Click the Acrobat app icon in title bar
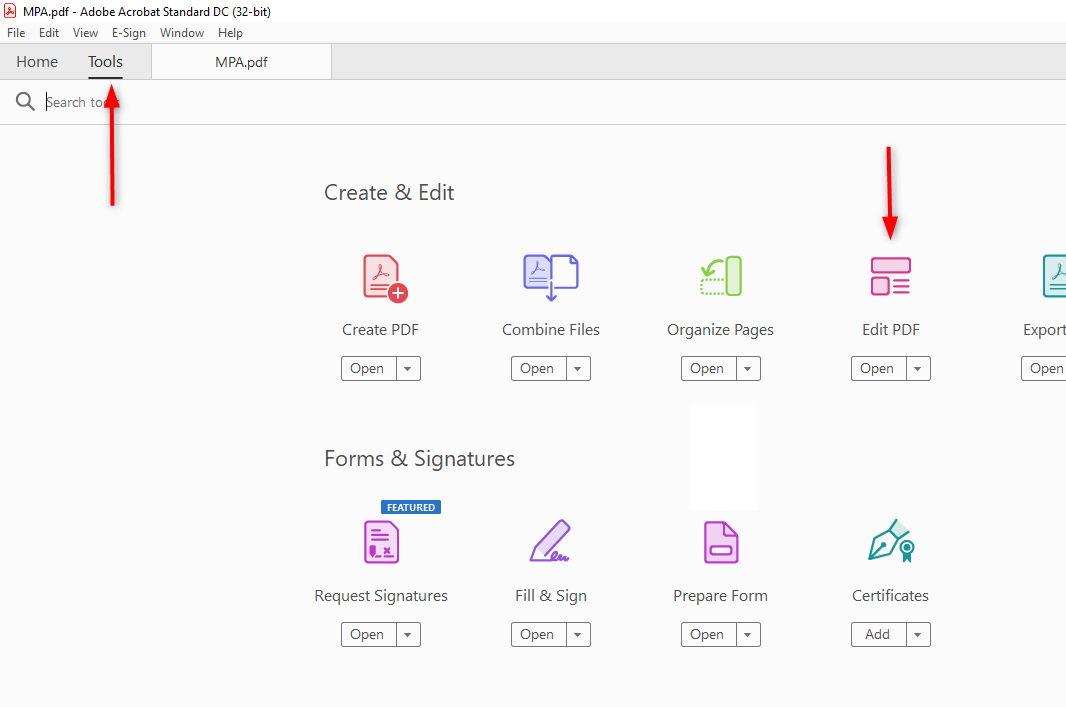Viewport: 1066px width, 707px height. pos(10,11)
